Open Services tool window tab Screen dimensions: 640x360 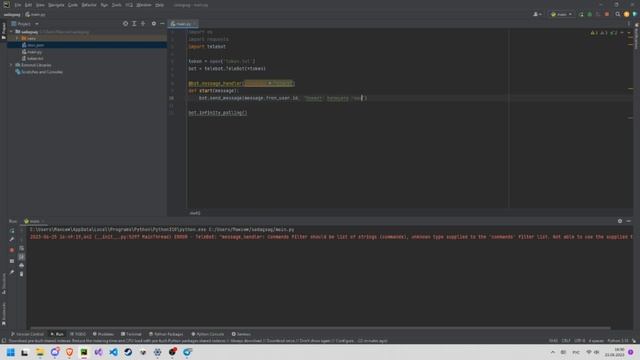pyautogui.click(x=241, y=334)
